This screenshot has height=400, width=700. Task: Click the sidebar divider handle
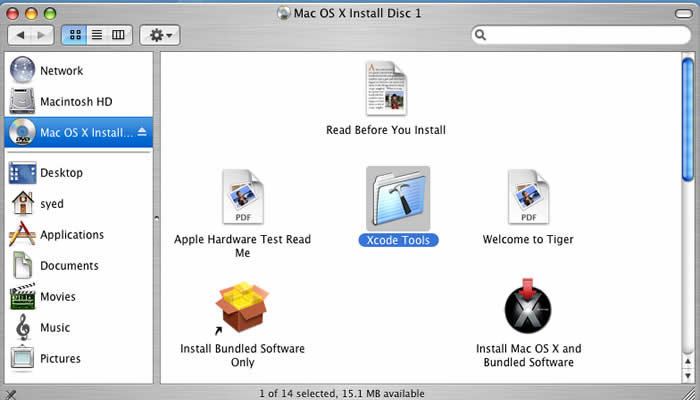point(156,218)
